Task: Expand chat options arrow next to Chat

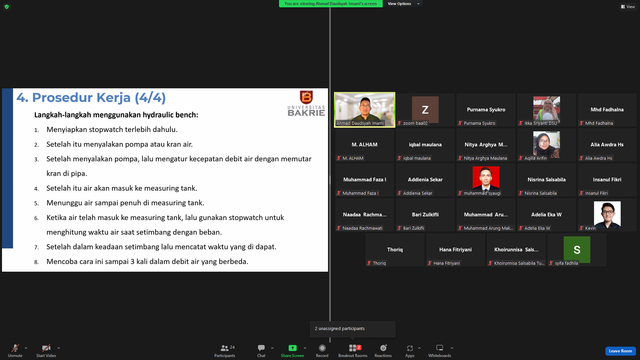Action: coord(272,348)
